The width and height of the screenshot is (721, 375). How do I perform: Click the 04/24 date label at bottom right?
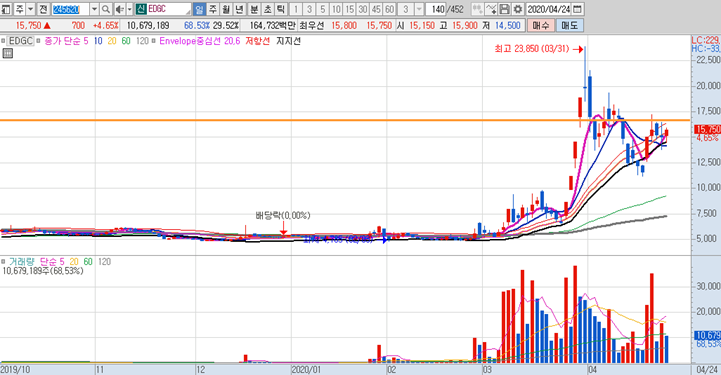point(707,369)
